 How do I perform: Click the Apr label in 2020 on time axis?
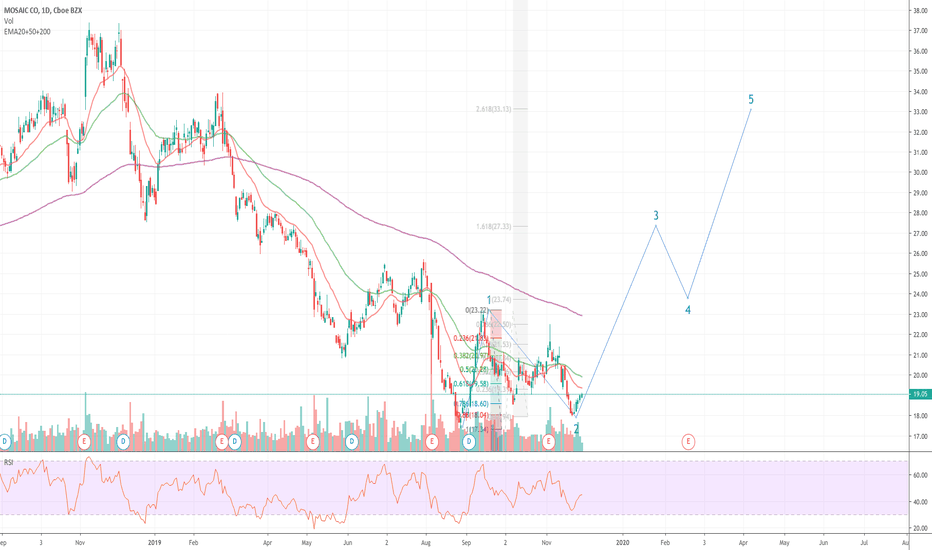click(744, 542)
